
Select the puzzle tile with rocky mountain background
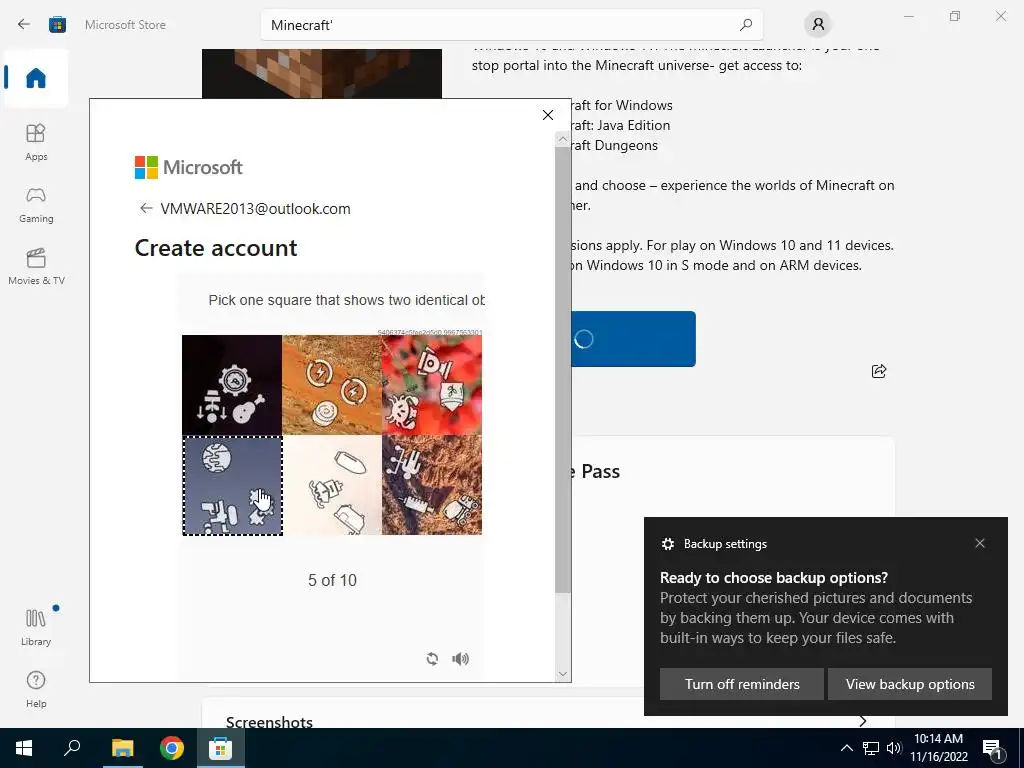click(x=432, y=485)
